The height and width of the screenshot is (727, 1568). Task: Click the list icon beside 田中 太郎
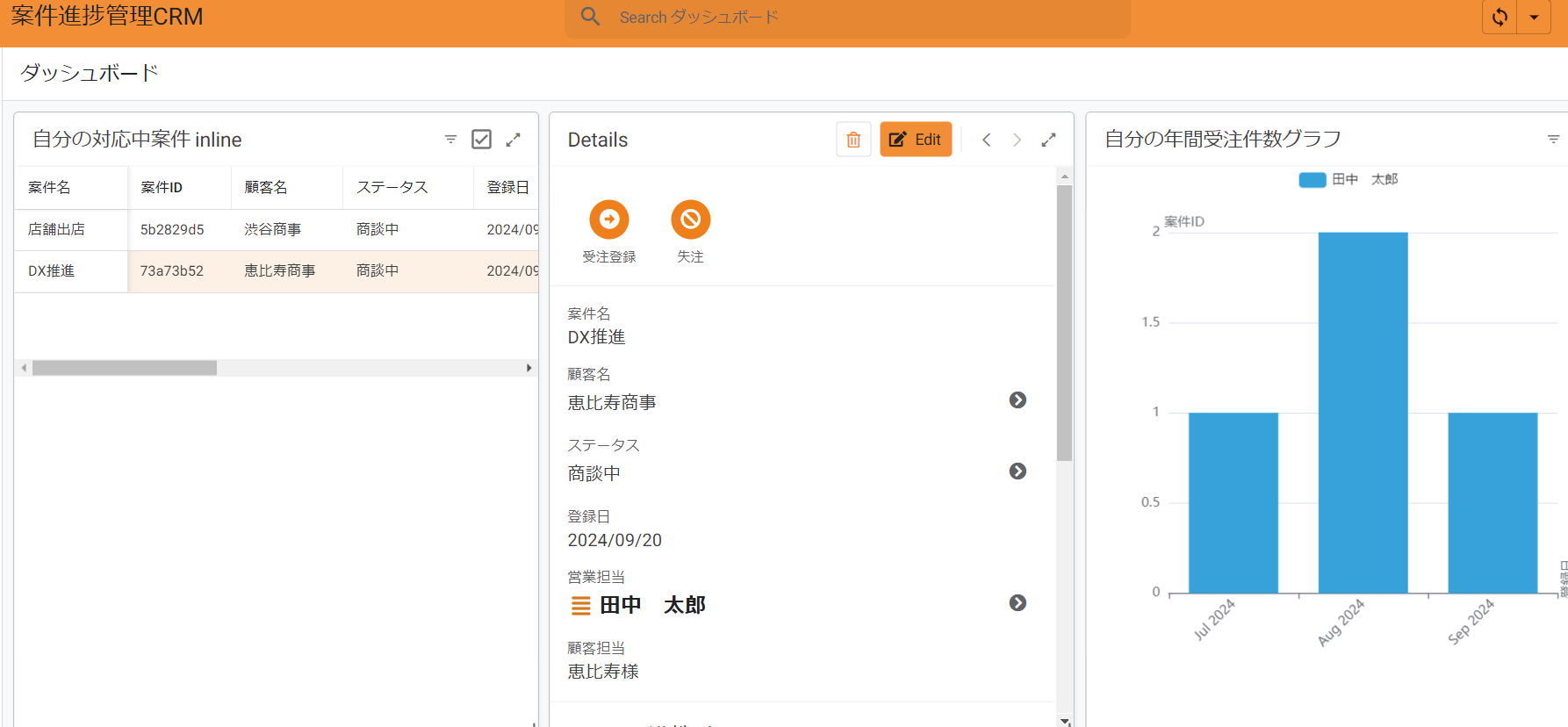coord(581,606)
